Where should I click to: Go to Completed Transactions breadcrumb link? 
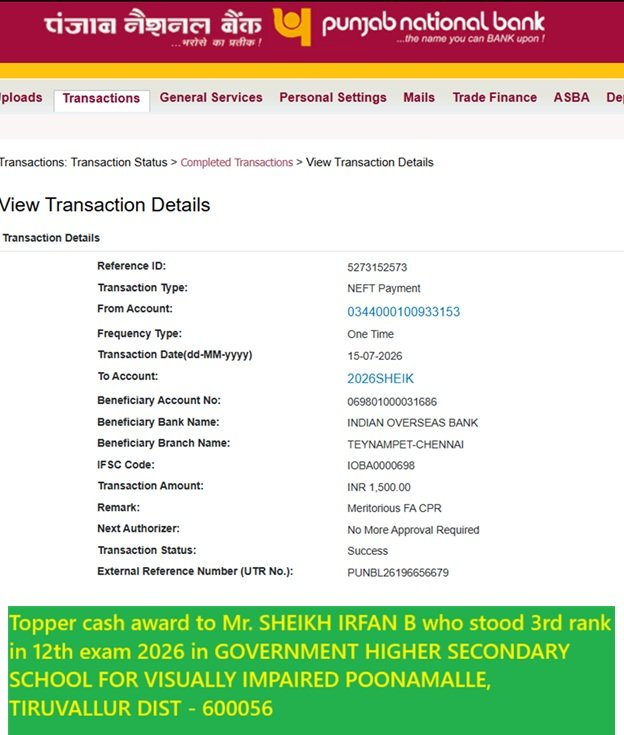pyautogui.click(x=237, y=162)
